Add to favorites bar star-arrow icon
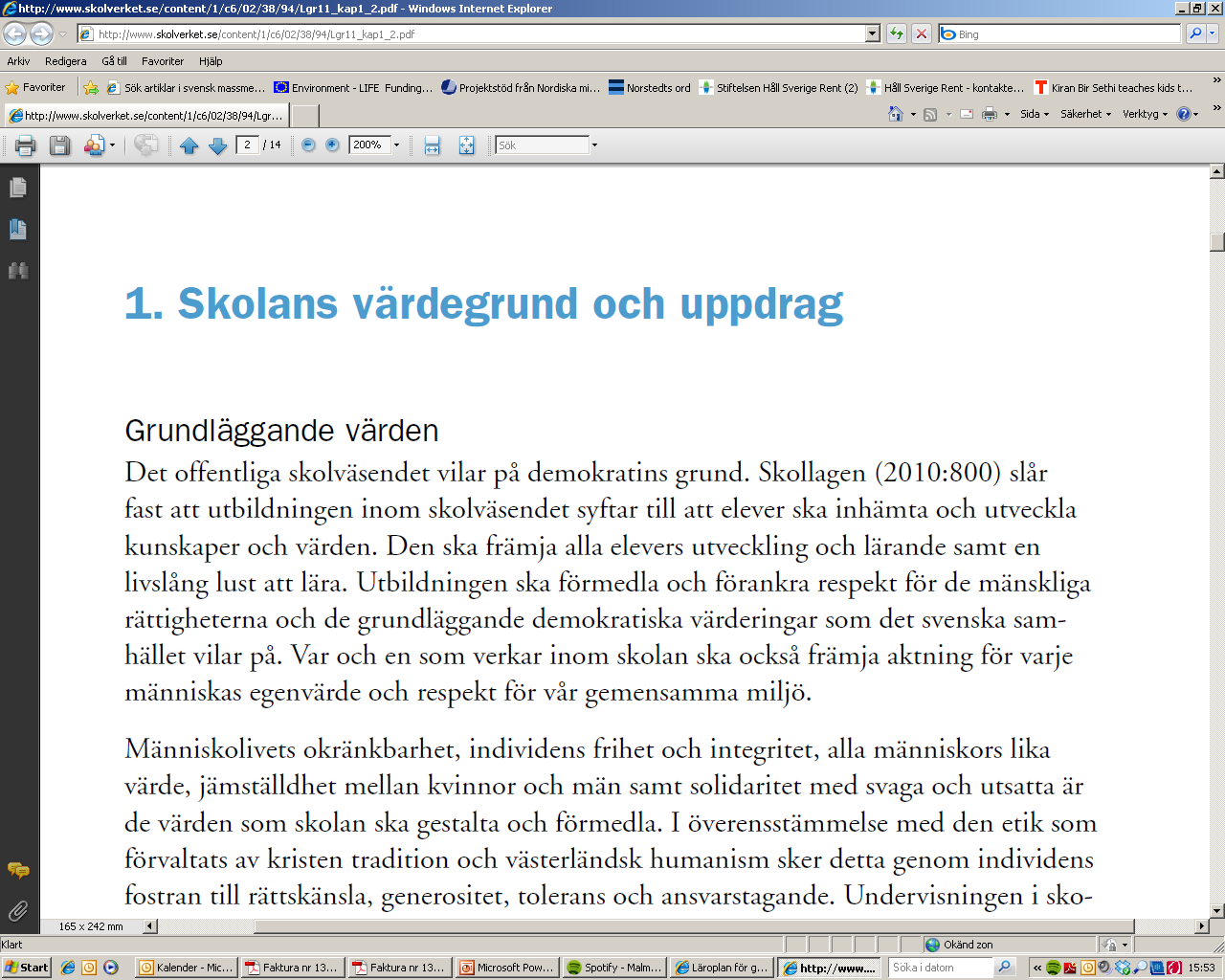 coord(91,88)
